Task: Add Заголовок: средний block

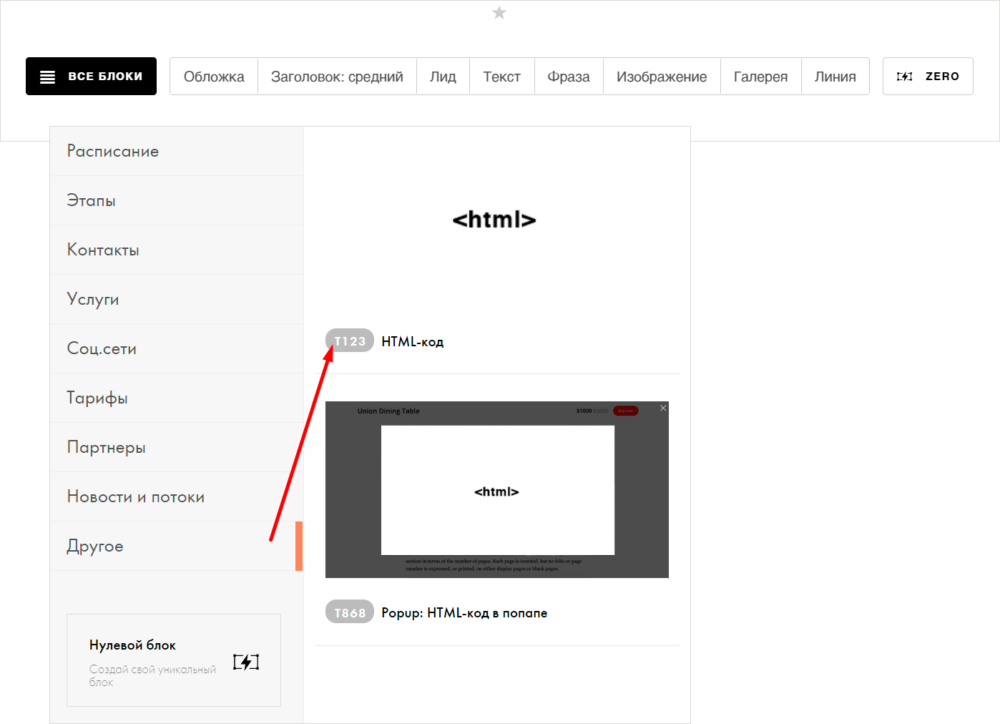Action: [x=337, y=76]
